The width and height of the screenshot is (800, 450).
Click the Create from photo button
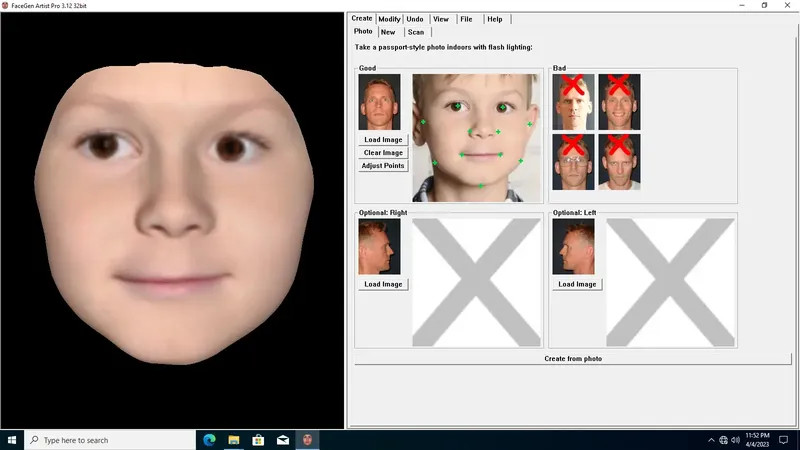click(573, 359)
